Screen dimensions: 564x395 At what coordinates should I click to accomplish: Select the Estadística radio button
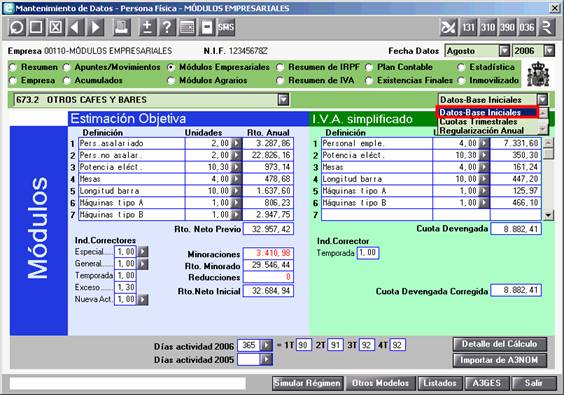coord(461,67)
